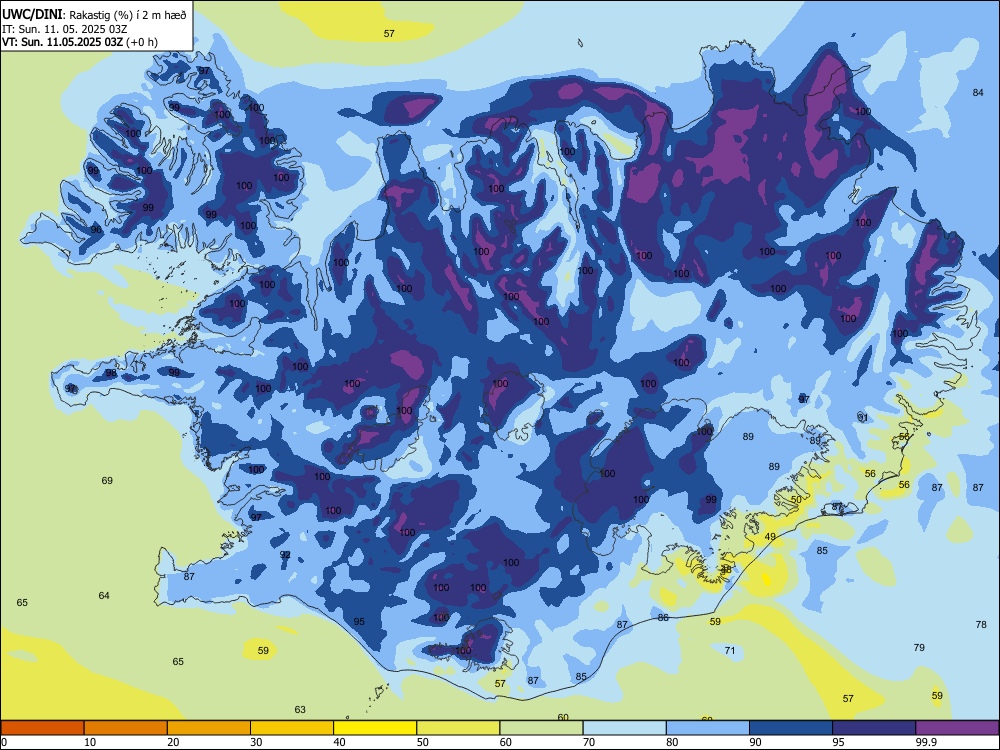Click the 'VT: Sun. 11.05.2025 03Z' valid time

pyautogui.click(x=62, y=42)
